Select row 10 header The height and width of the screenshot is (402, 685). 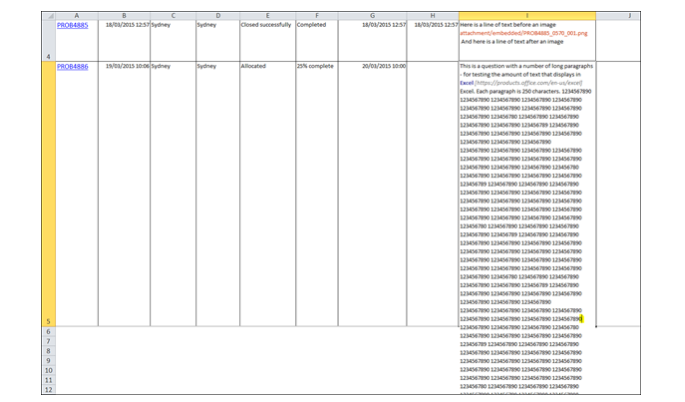coord(49,370)
